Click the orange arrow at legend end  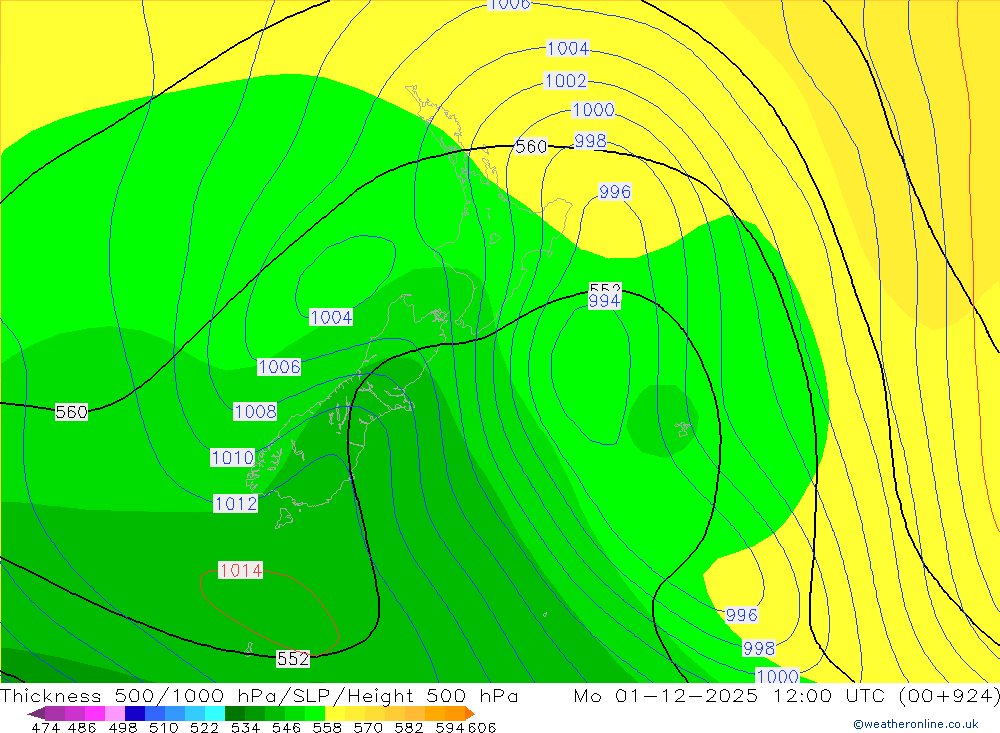click(x=470, y=713)
